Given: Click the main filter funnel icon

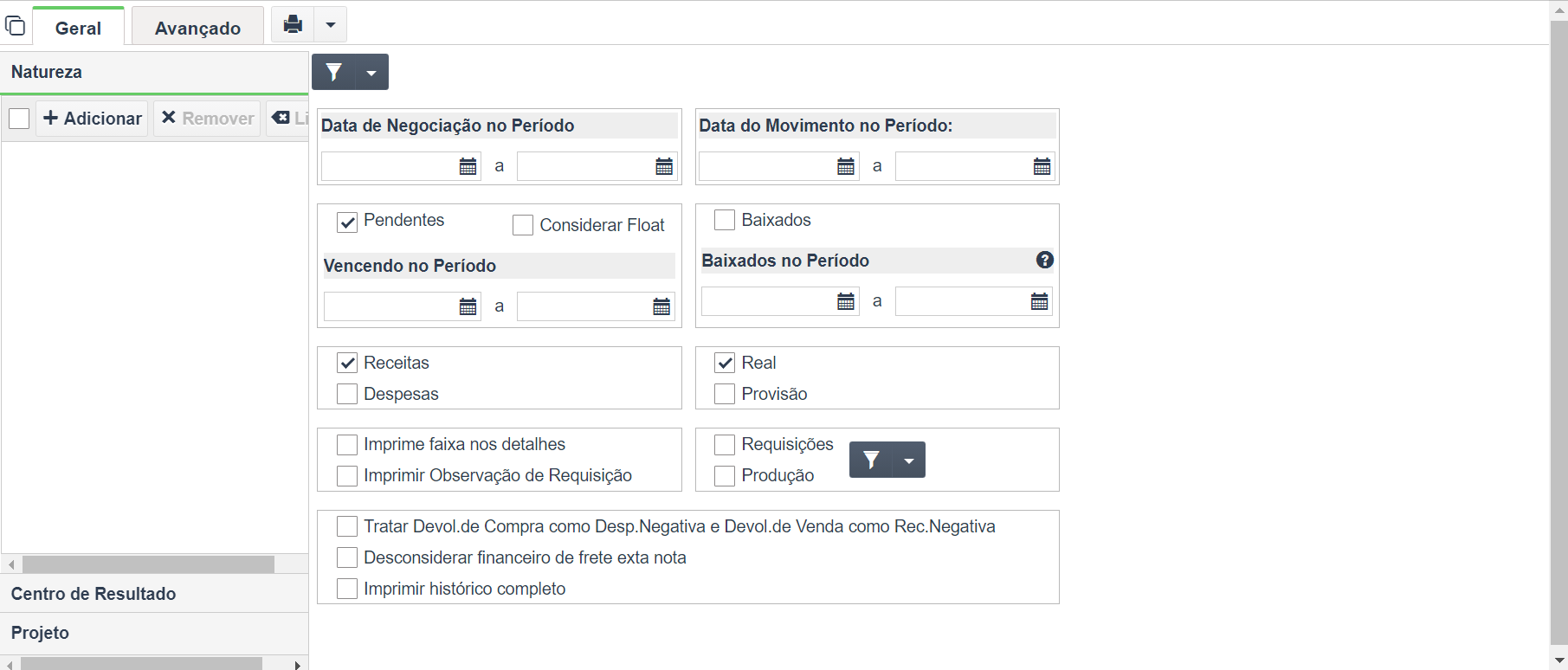Looking at the screenshot, I should point(334,72).
